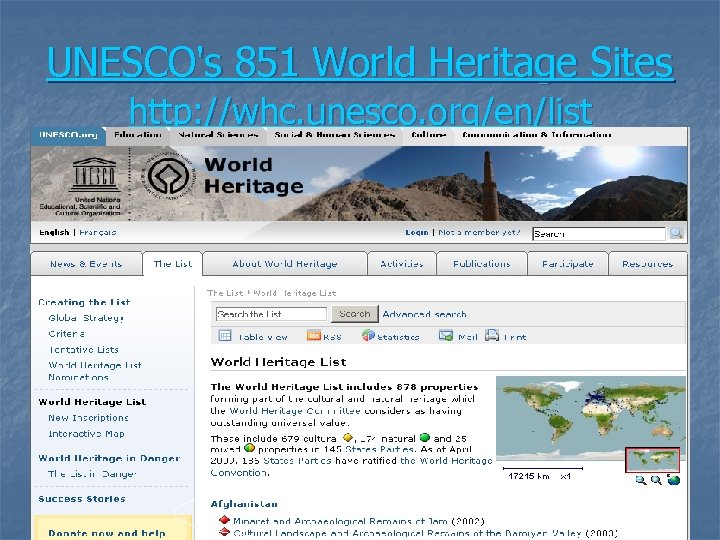Follow the whc.unesco.org/en/list URL link
Viewport: 720px width, 540px height.
click(x=360, y=111)
